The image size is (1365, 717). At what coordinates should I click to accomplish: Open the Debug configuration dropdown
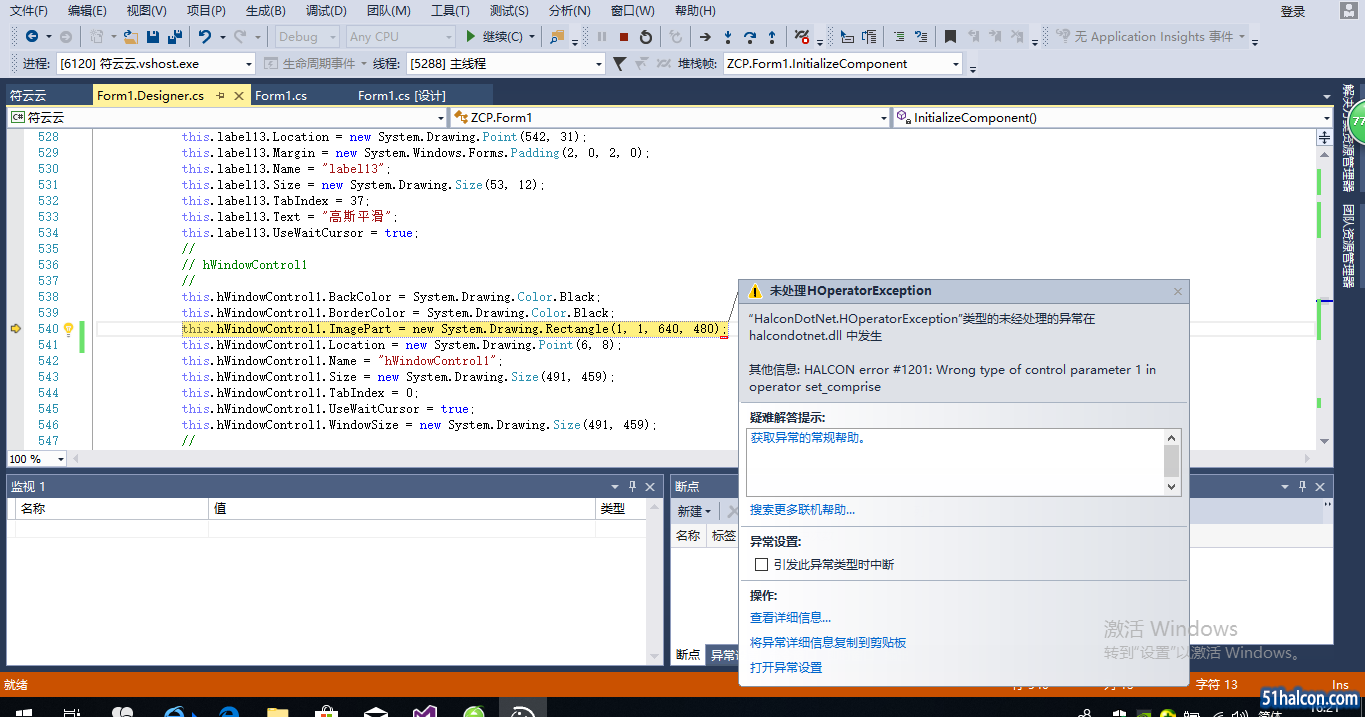[x=307, y=37]
